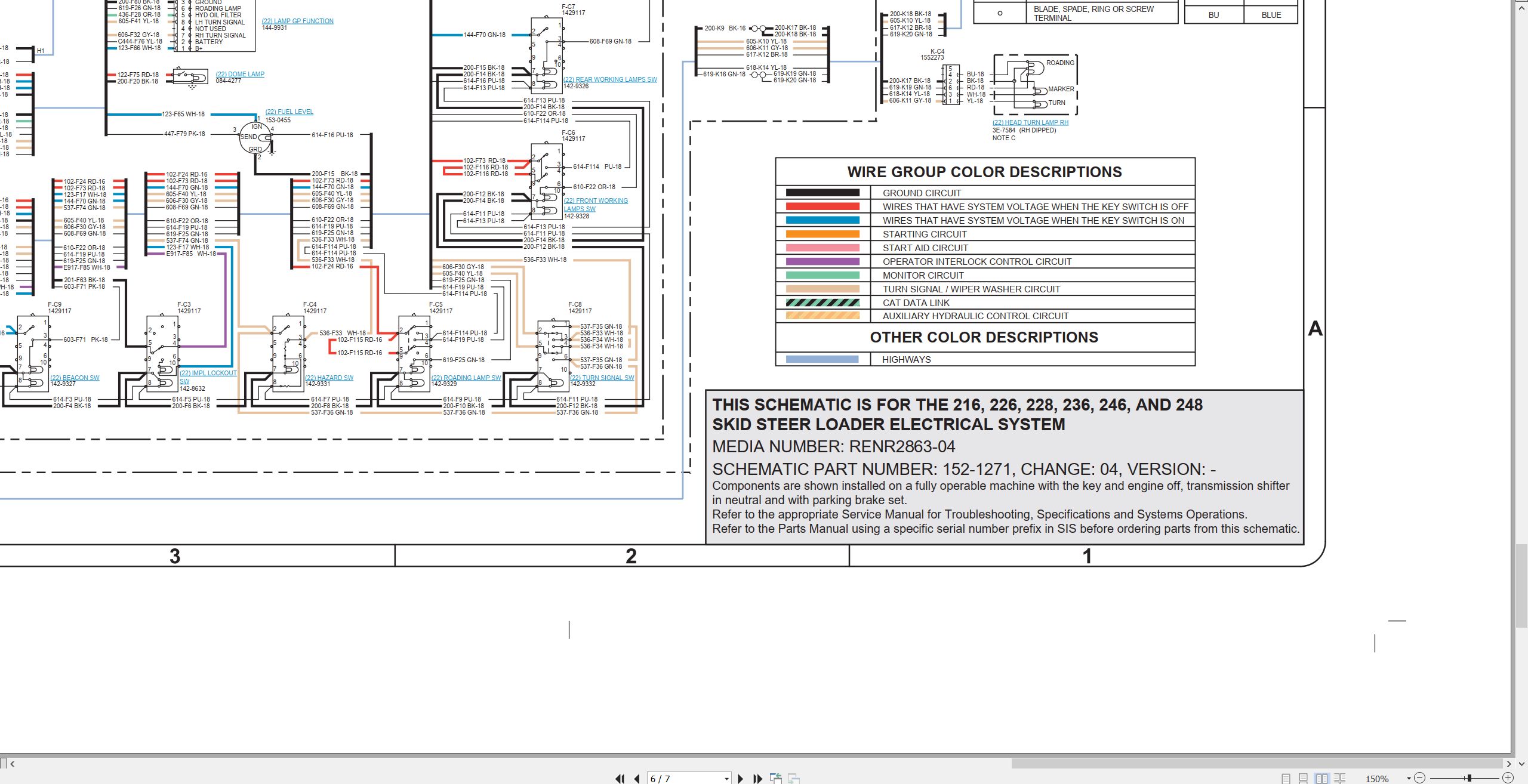Click the purple OPERATOR INTERLOCK color swatch
This screenshot has width=1528, height=784.
(822, 261)
